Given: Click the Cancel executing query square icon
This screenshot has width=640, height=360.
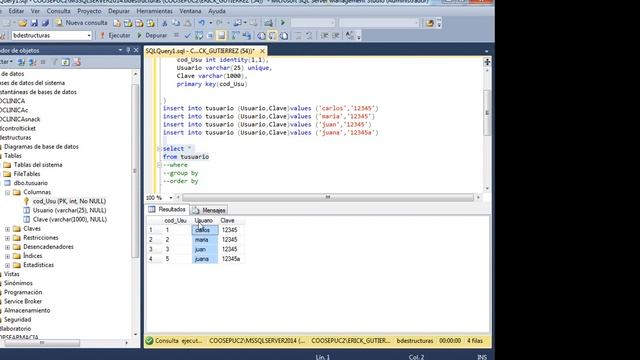Looking at the screenshot, I should [x=176, y=36].
